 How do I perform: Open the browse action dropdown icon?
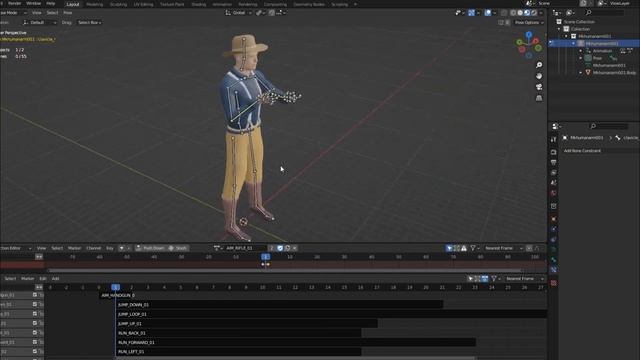pyautogui.click(x=218, y=248)
